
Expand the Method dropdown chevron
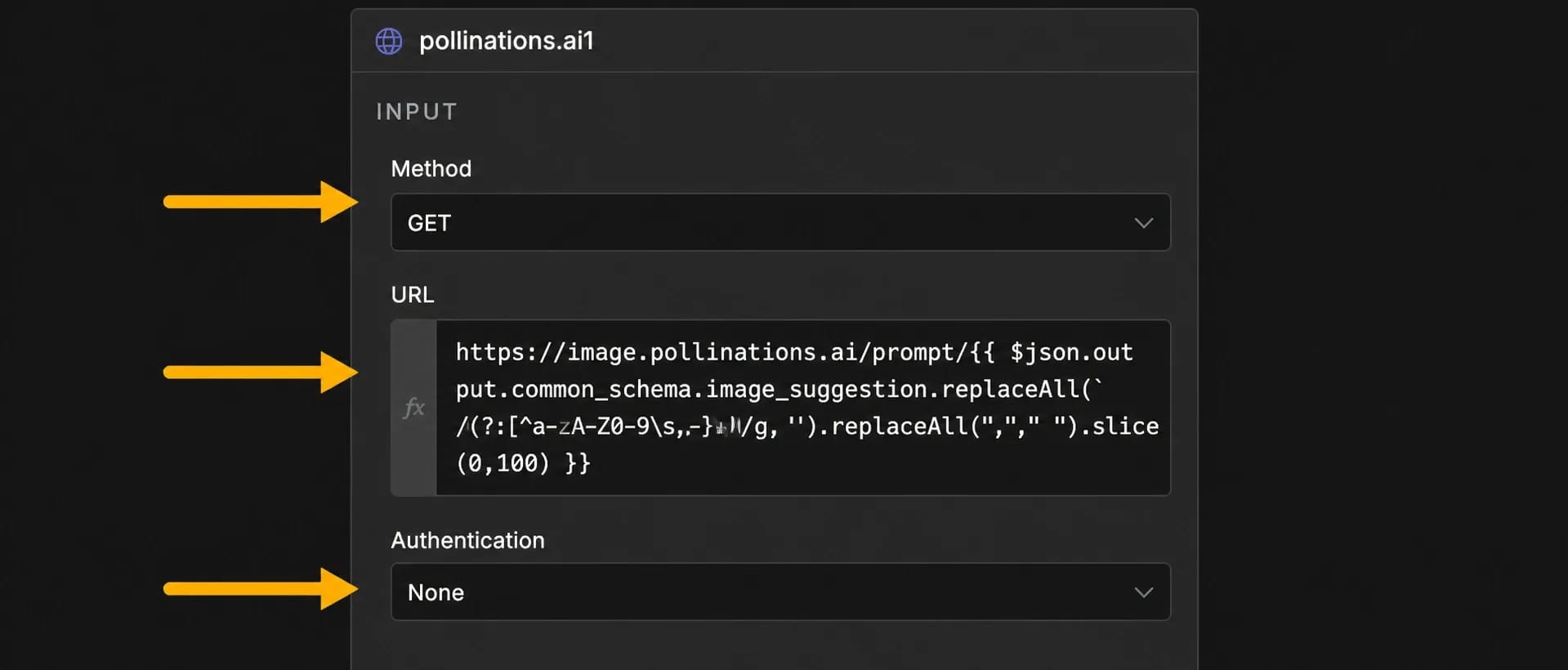click(1143, 222)
